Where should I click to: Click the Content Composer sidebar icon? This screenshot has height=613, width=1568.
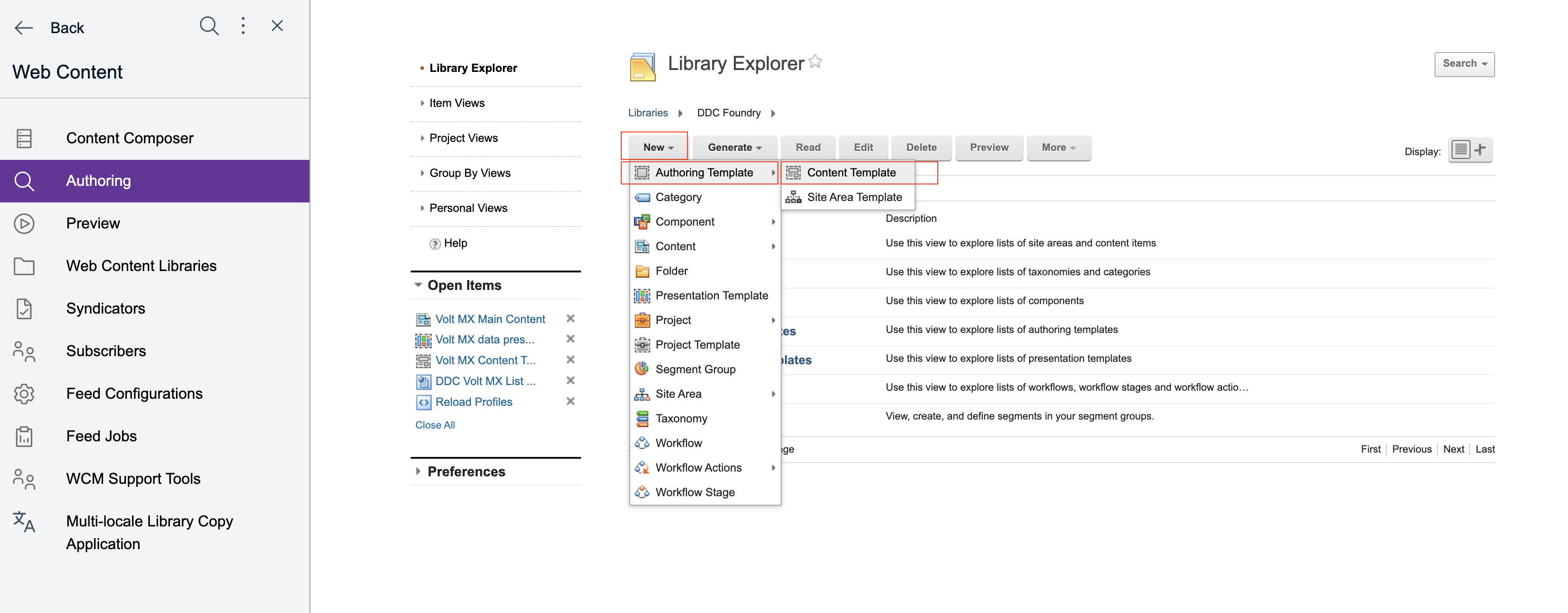point(24,138)
